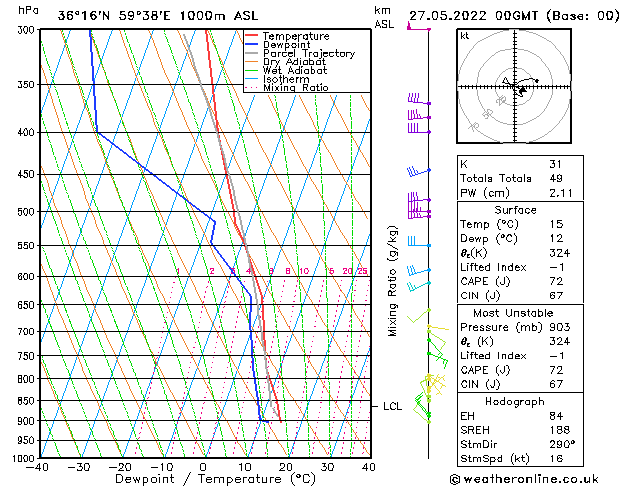
Task: Click the 40 temperature axis label
Action: [369, 467]
